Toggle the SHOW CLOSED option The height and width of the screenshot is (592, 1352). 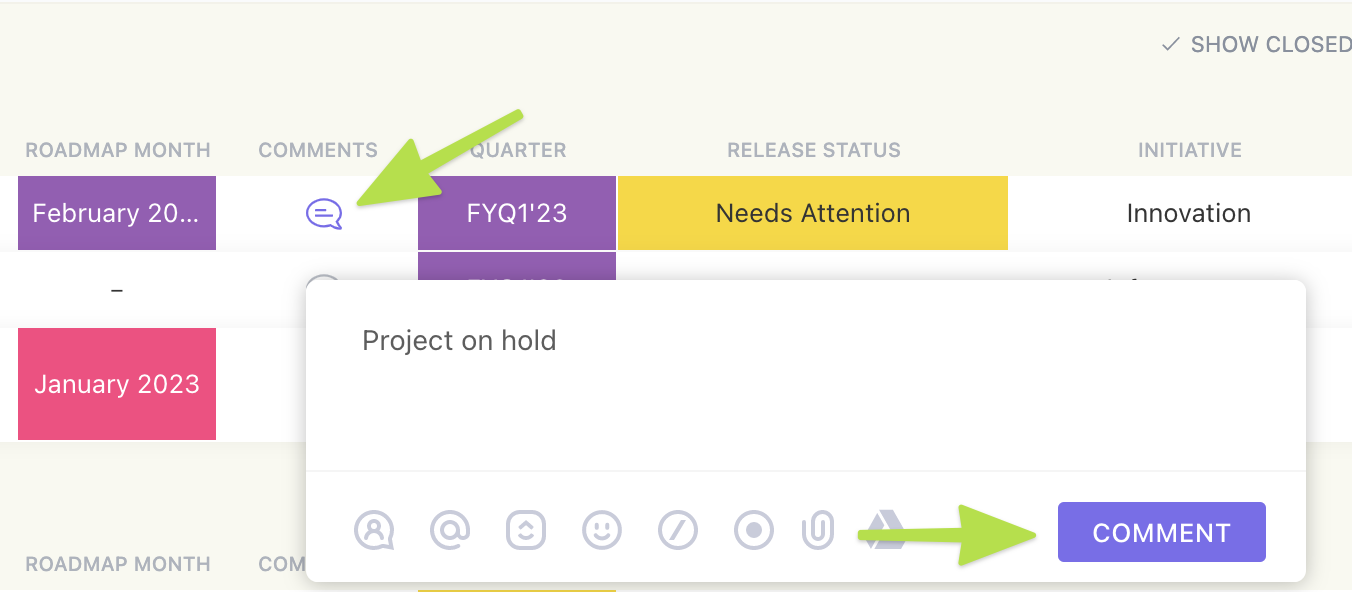tap(1256, 44)
